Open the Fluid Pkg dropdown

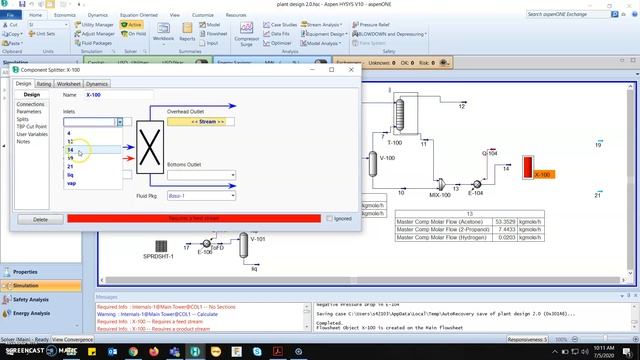232,196
